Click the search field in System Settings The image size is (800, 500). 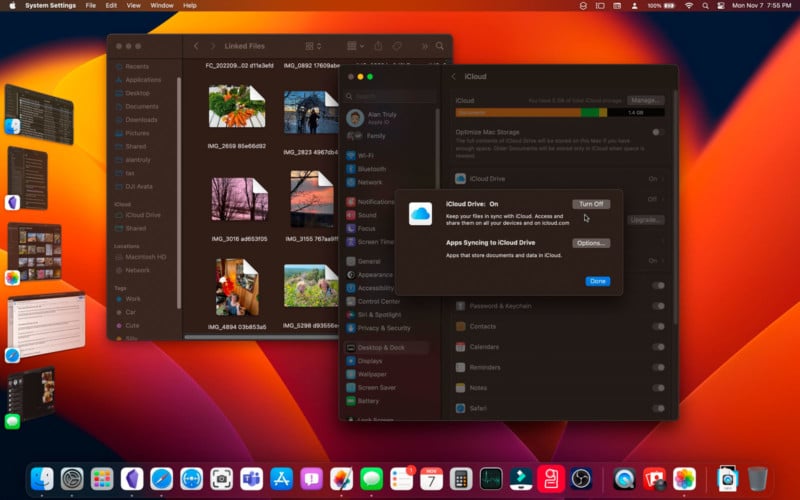(390, 96)
